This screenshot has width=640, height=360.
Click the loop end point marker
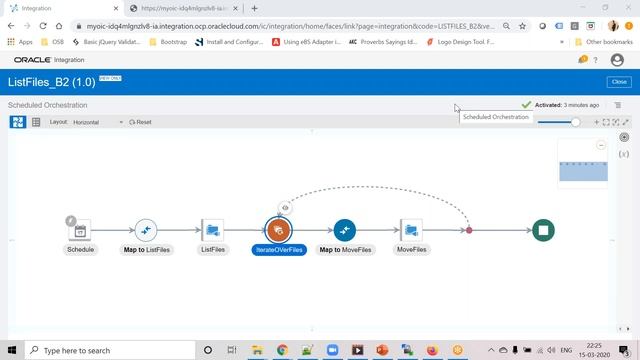[469, 231]
